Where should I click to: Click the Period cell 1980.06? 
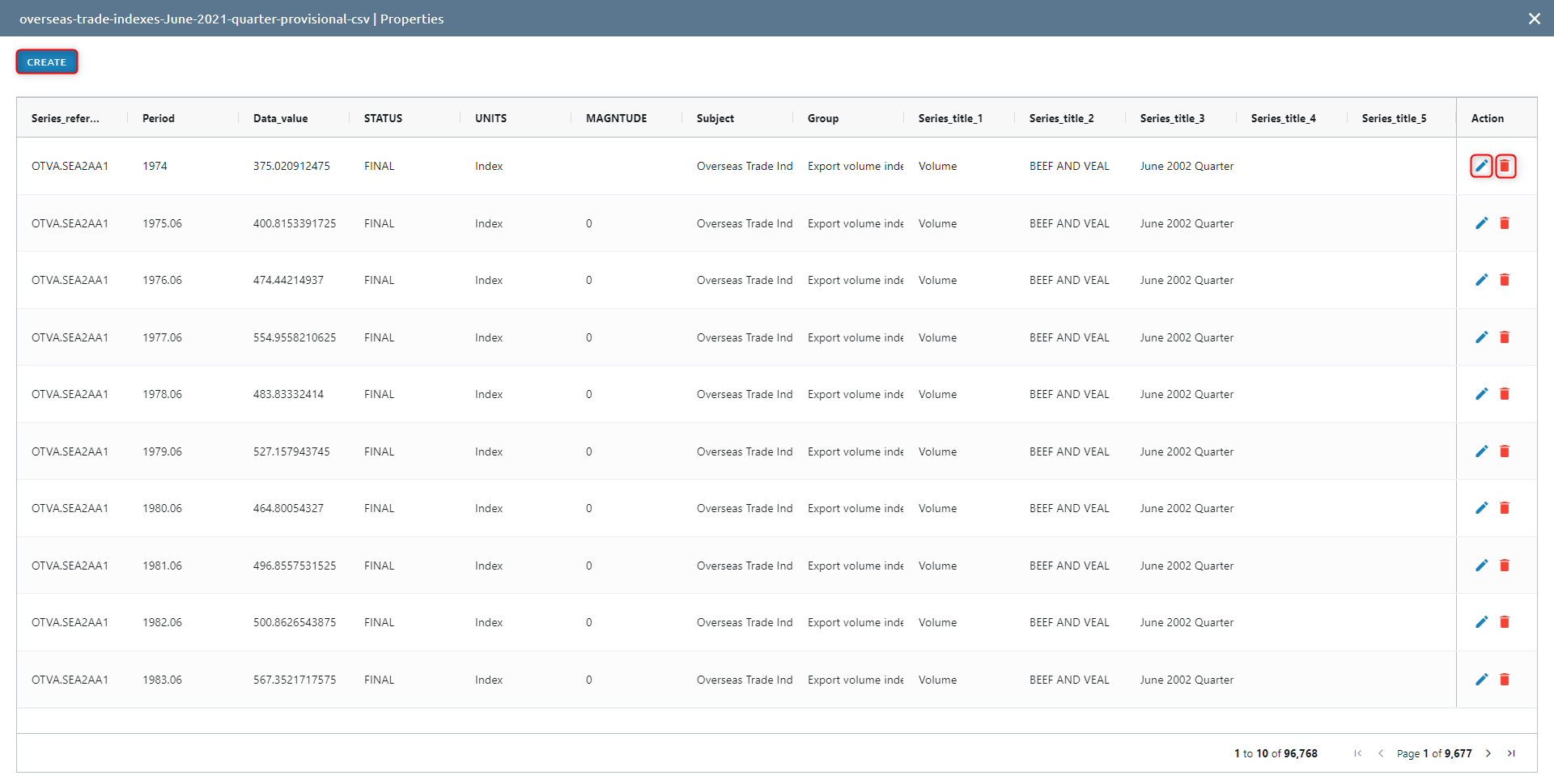[162, 508]
